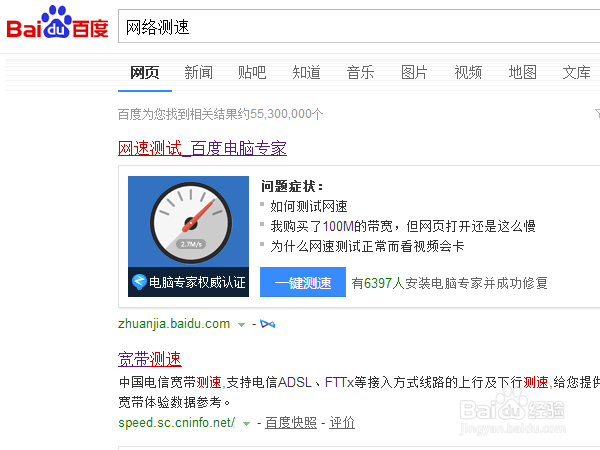Switch to the 图片 tab
Image resolution: width=600 pixels, height=450 pixels.
pyautogui.click(x=414, y=72)
